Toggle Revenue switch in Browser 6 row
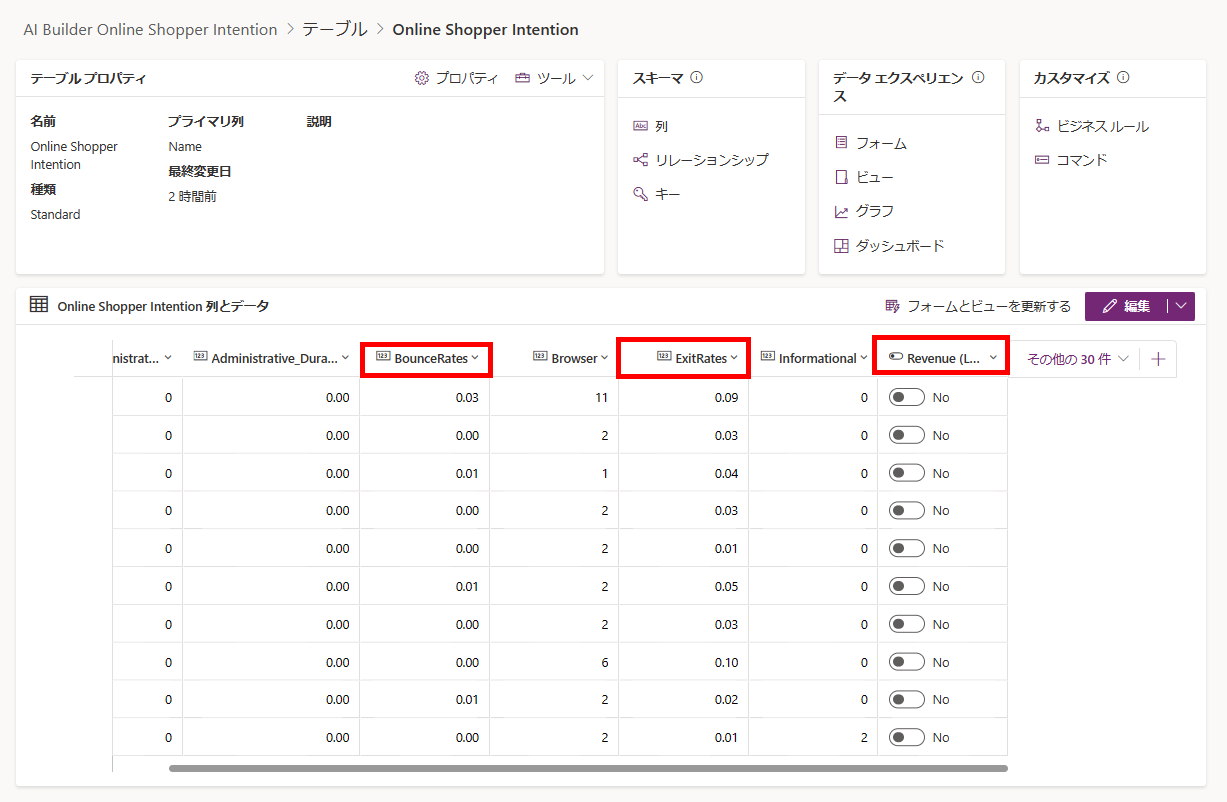Image resolution: width=1227 pixels, height=802 pixels. click(x=907, y=662)
